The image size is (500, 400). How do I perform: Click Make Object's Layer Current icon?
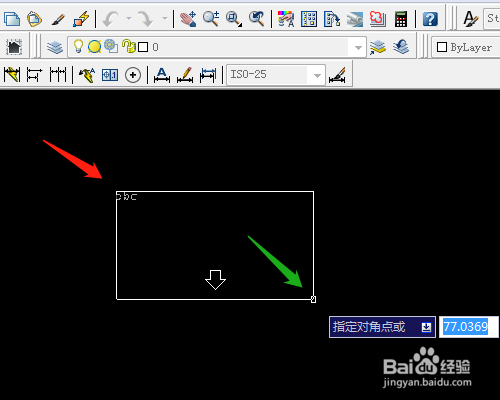[378, 47]
